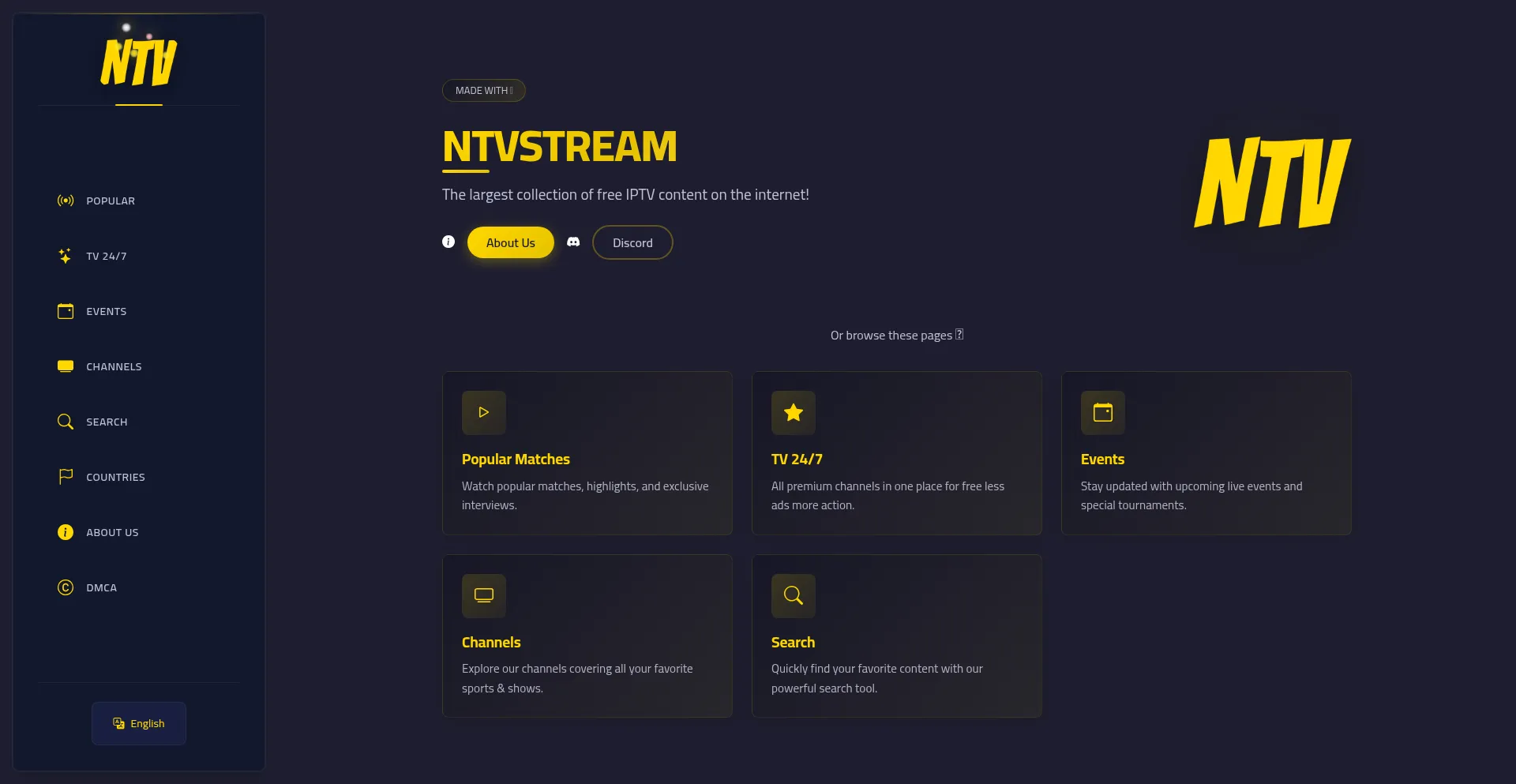Click the magnifier icon on Search card
The width and height of the screenshot is (1516, 784).
pos(794,595)
